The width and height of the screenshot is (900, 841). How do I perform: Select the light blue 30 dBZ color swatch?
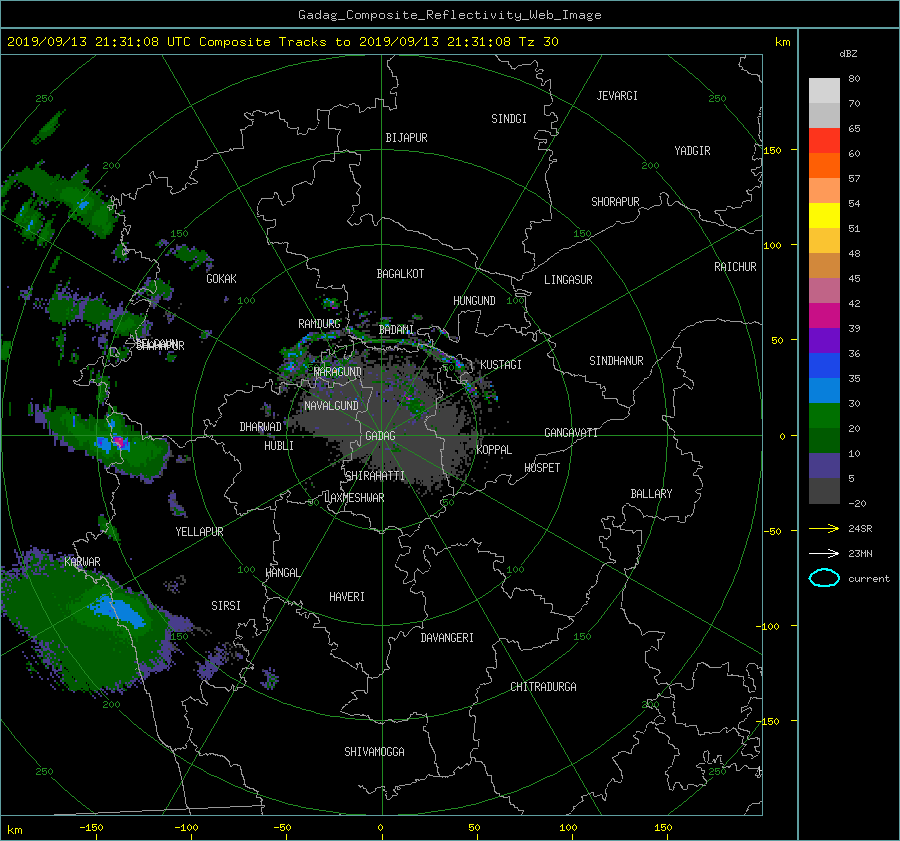coord(824,390)
